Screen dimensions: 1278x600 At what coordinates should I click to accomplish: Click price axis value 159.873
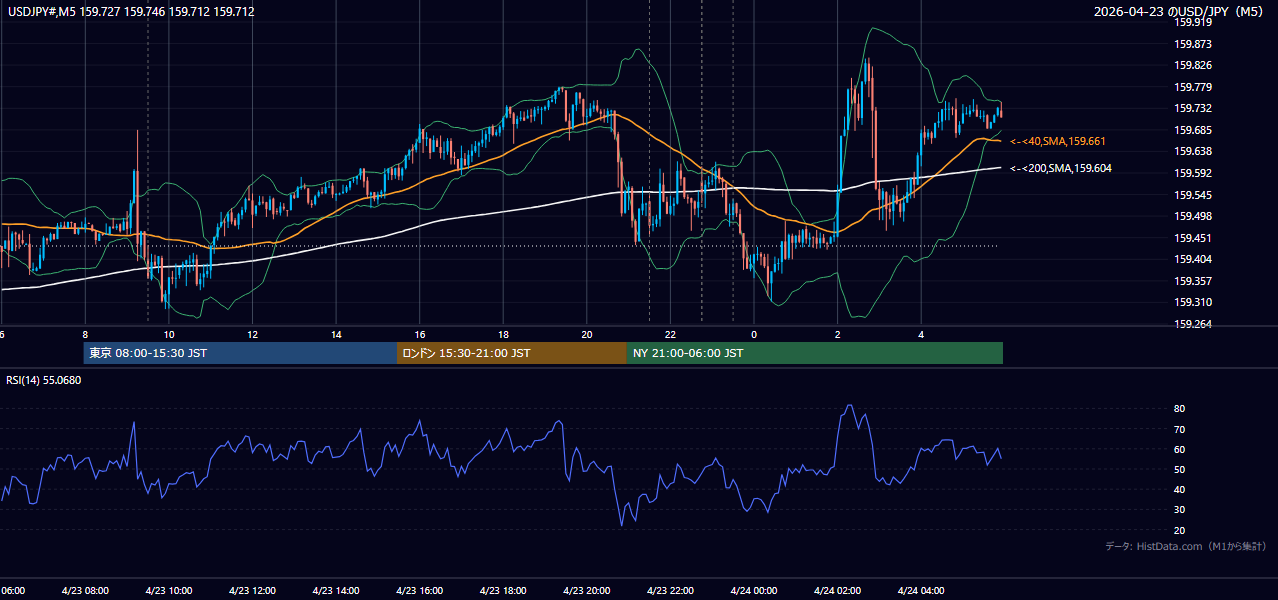[1193, 44]
